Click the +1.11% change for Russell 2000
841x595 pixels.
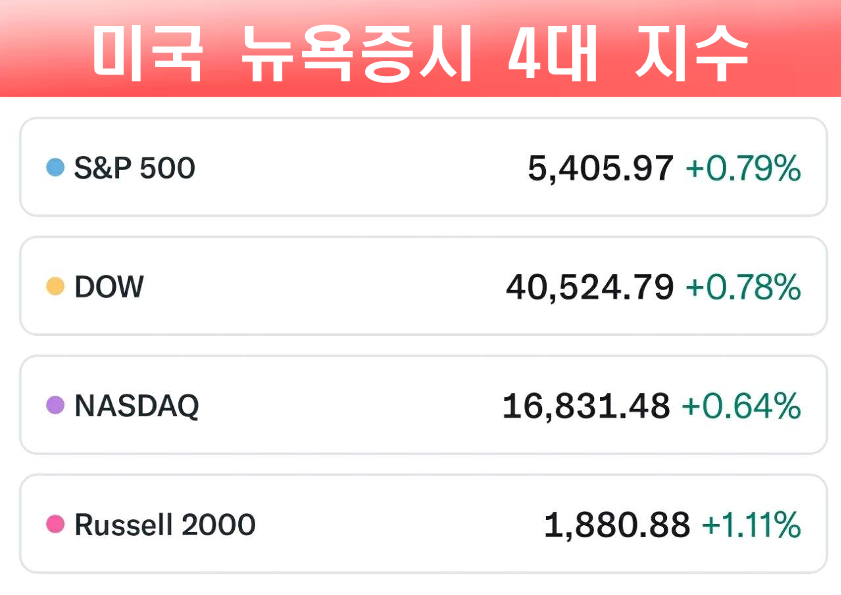click(751, 525)
